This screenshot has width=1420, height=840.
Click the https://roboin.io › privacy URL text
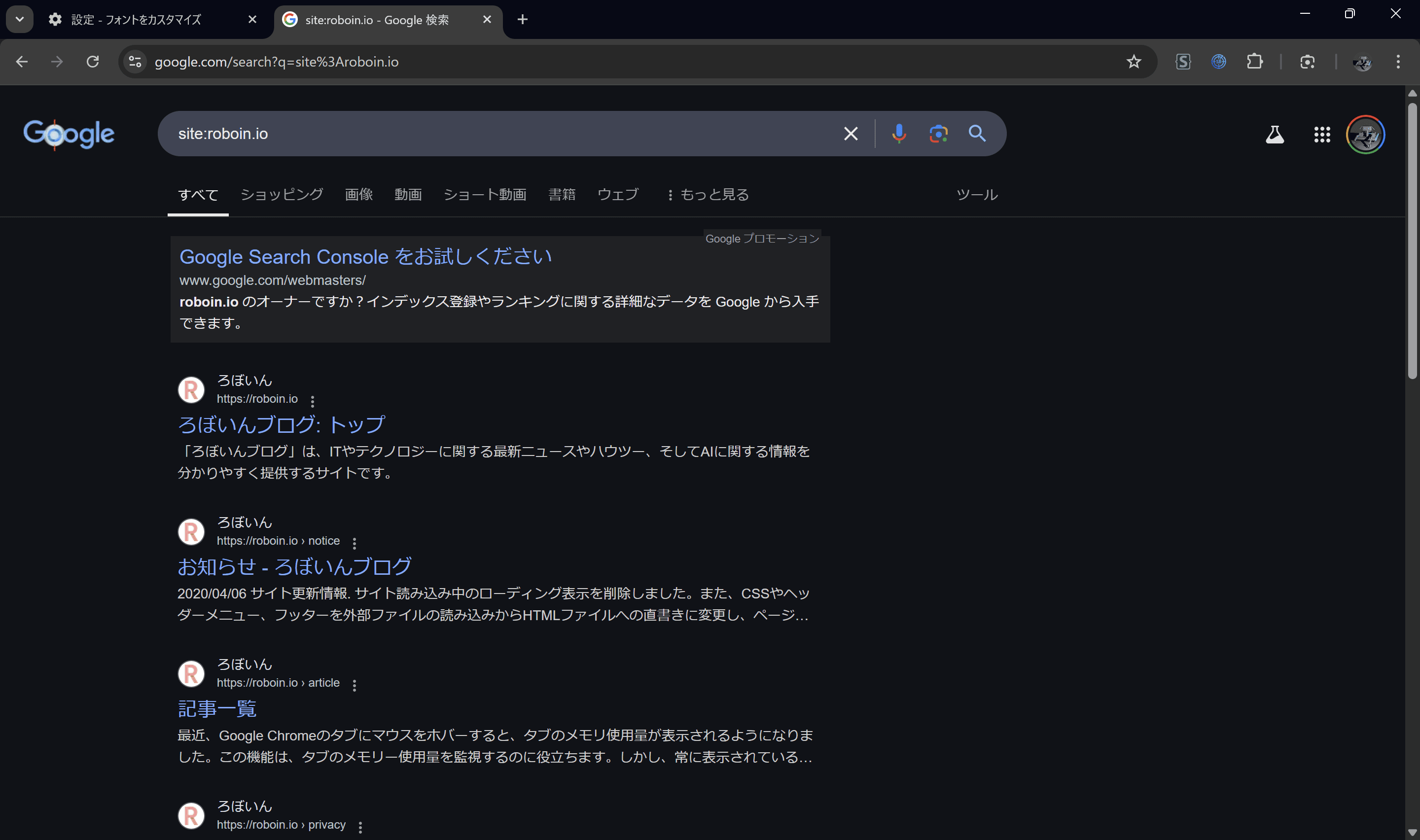pos(281,825)
